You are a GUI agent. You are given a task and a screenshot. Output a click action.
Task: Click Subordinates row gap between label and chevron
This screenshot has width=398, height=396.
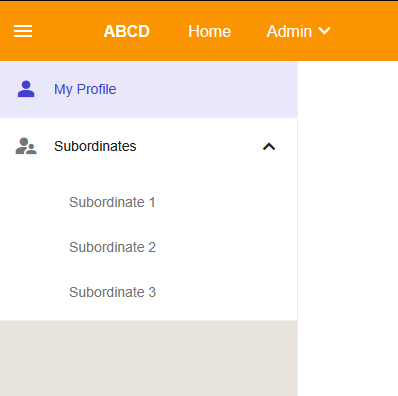tap(199, 146)
